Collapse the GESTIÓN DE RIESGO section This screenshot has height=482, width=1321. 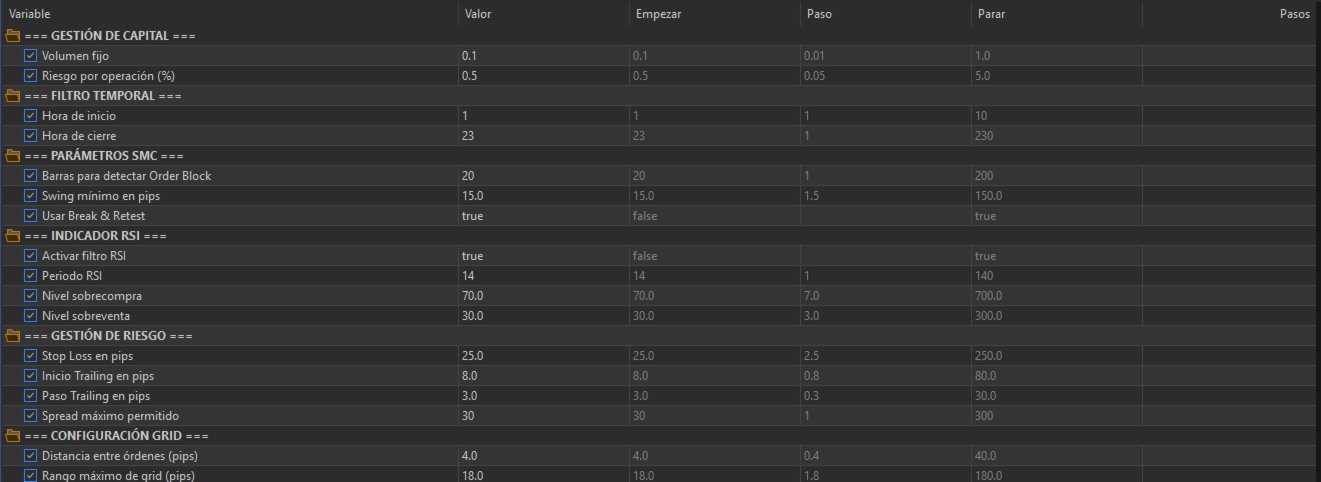[13, 336]
